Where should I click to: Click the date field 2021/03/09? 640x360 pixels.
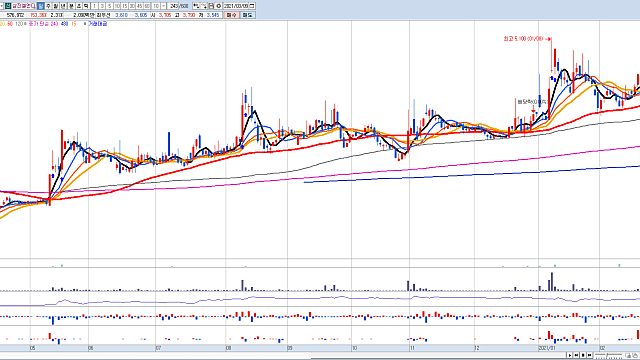pyautogui.click(x=236, y=6)
